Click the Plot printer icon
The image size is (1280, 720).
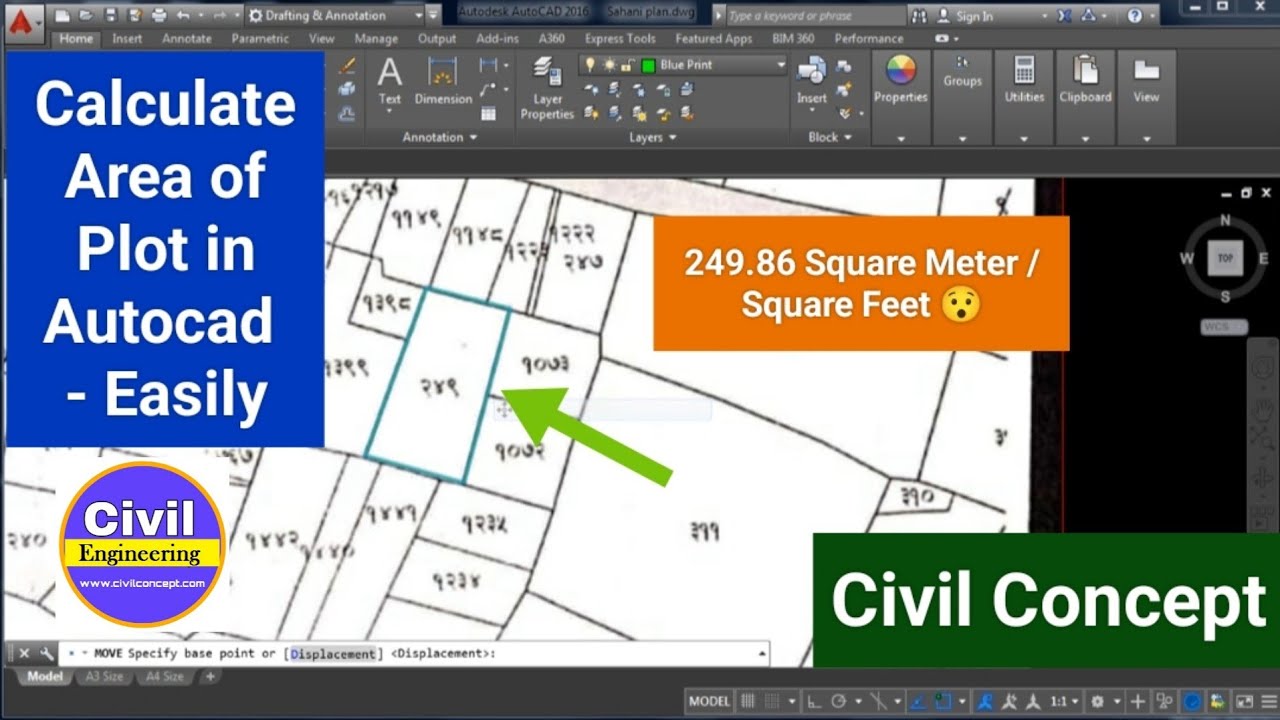coord(159,16)
